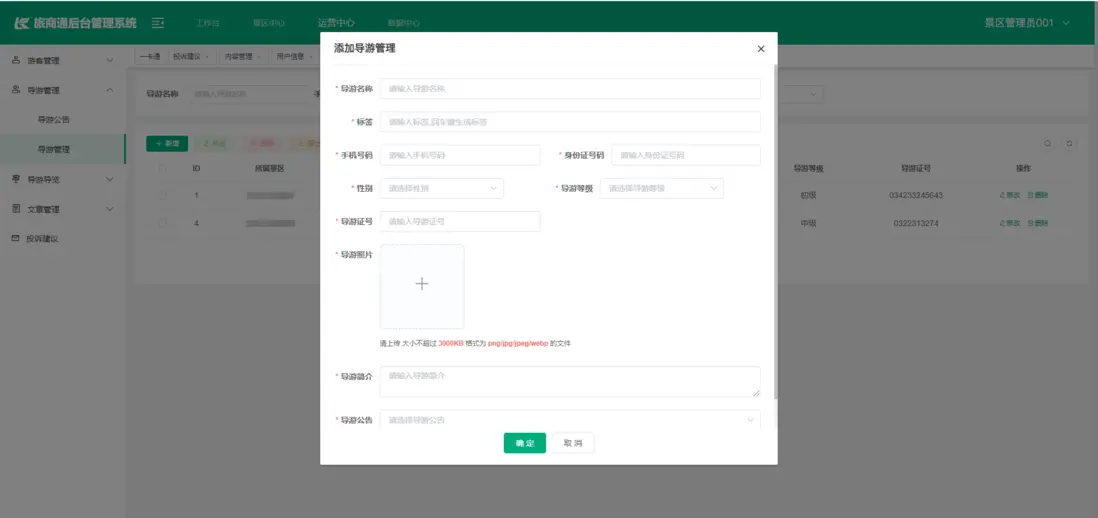Focus the 导游证号 input field
This screenshot has height=518, width=1098.
pyautogui.click(x=460, y=221)
